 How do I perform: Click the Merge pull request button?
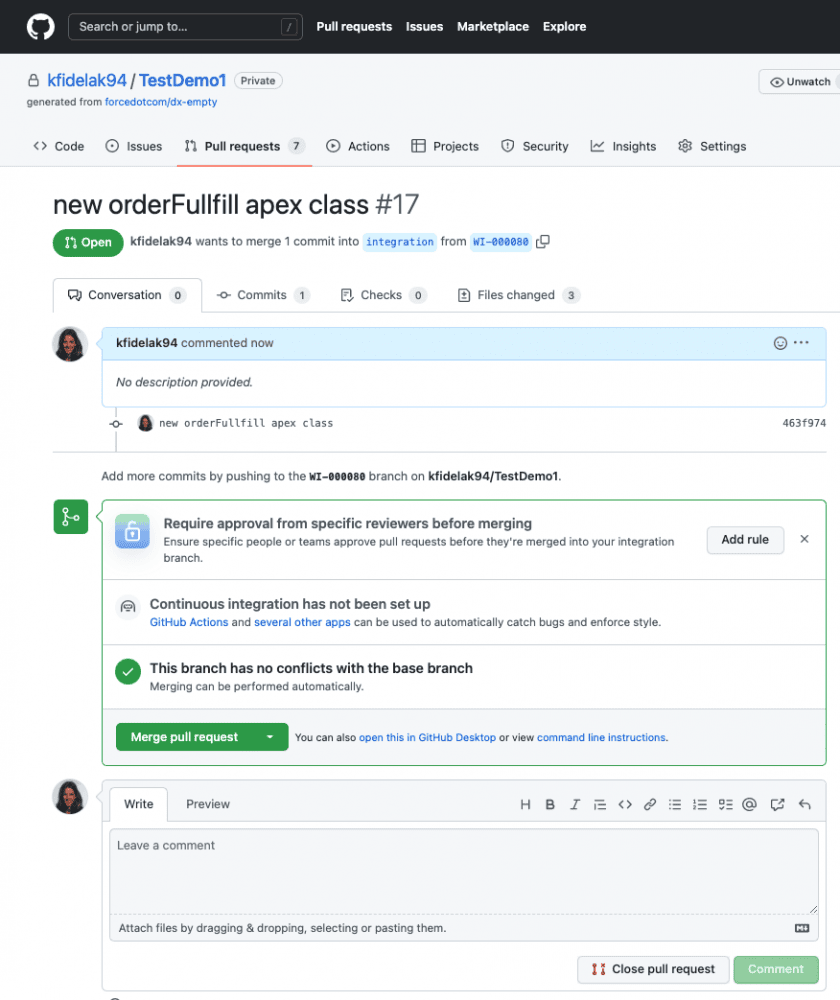[184, 737]
